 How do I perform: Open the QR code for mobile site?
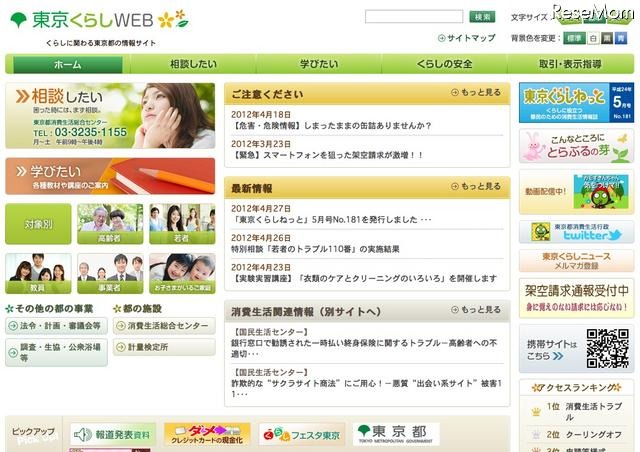pyautogui.click(x=607, y=348)
